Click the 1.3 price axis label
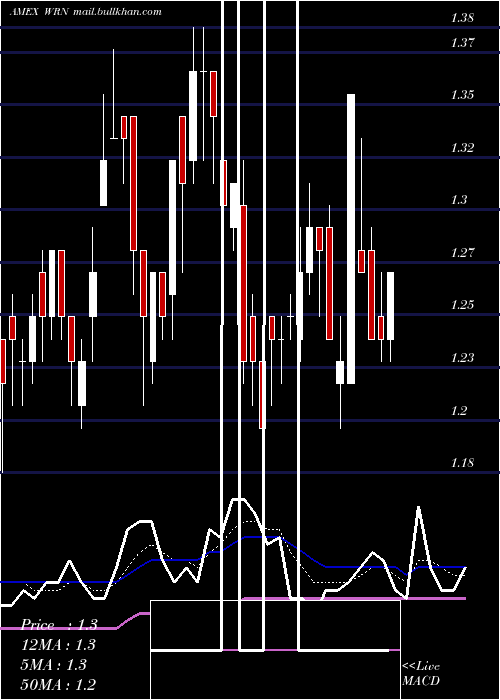The image size is (500, 700). [459, 200]
